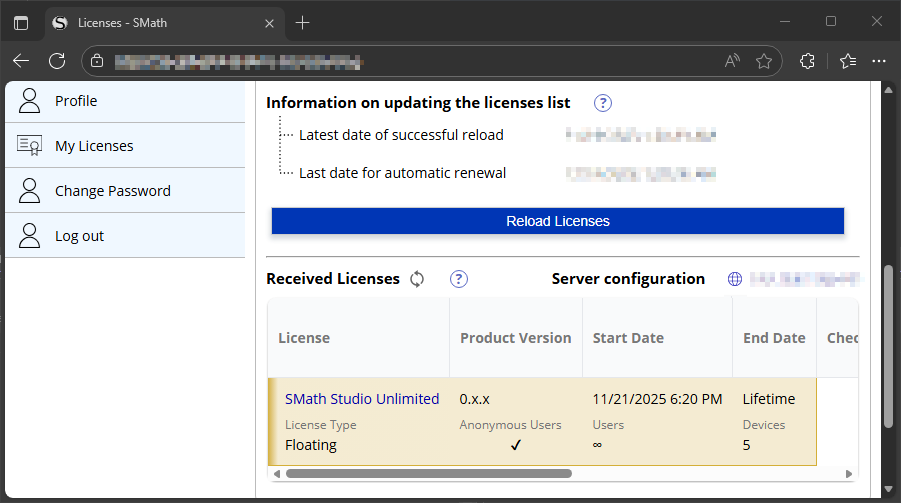Open the Favorites list icon
The height and width of the screenshot is (503, 901).
(x=848, y=61)
